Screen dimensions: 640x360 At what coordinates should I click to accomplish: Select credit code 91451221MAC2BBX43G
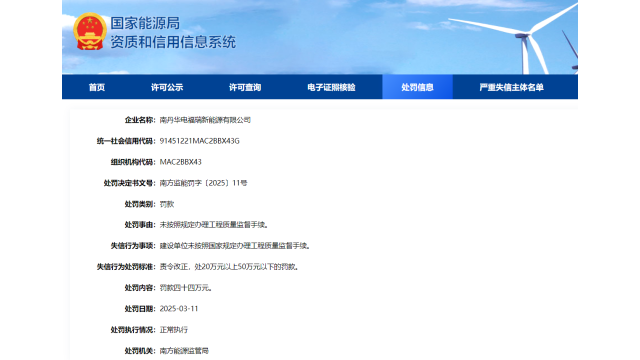click(200, 141)
